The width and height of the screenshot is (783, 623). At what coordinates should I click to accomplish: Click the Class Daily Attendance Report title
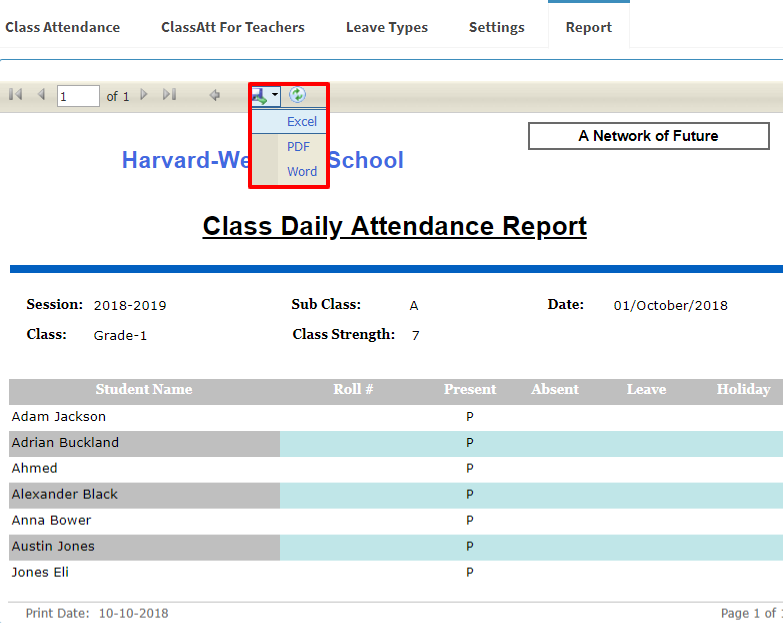394,226
